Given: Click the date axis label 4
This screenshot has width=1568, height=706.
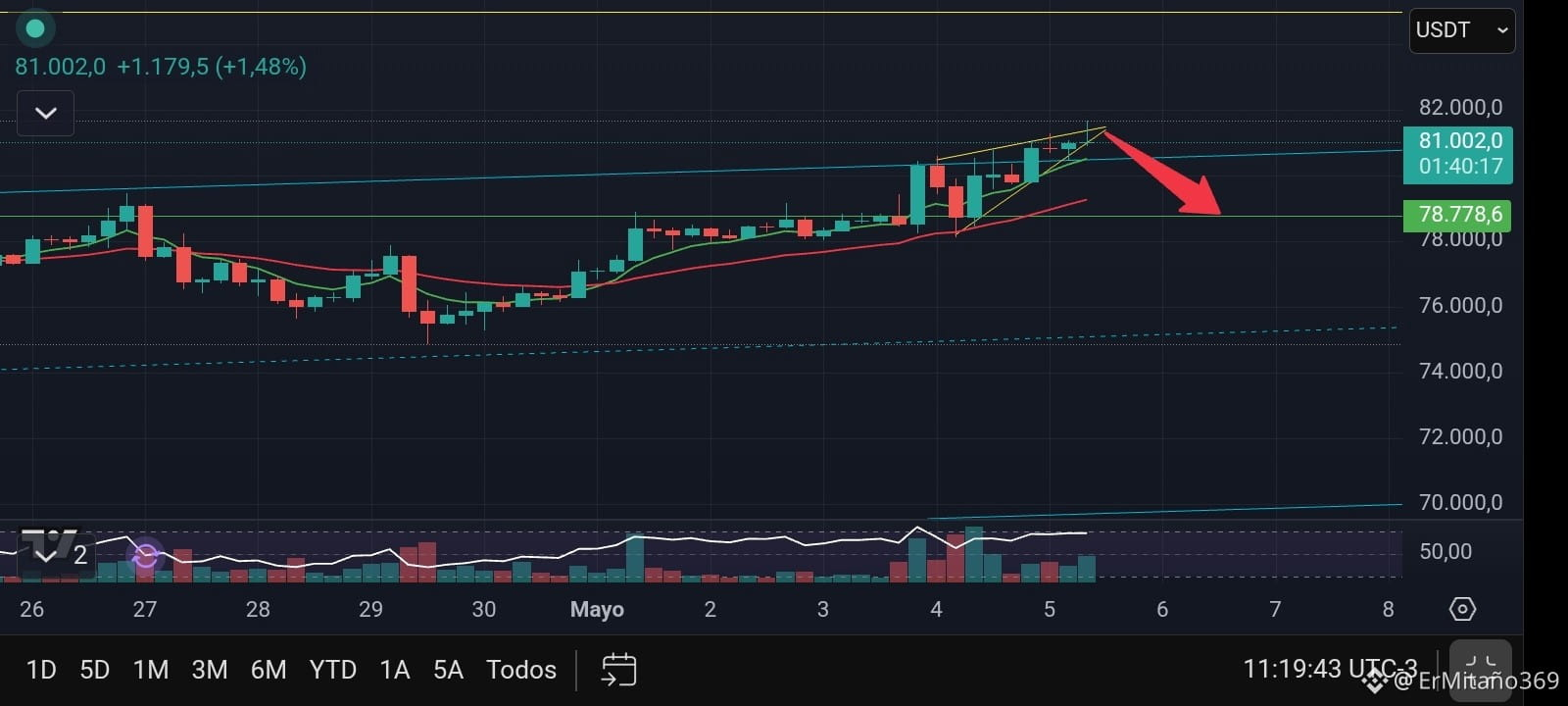Looking at the screenshot, I should 936,609.
